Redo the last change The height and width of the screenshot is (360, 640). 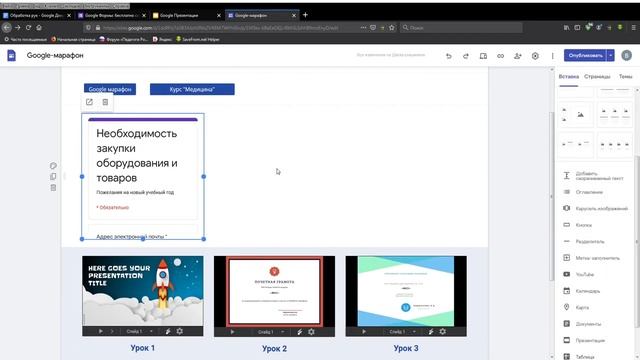[466, 56]
